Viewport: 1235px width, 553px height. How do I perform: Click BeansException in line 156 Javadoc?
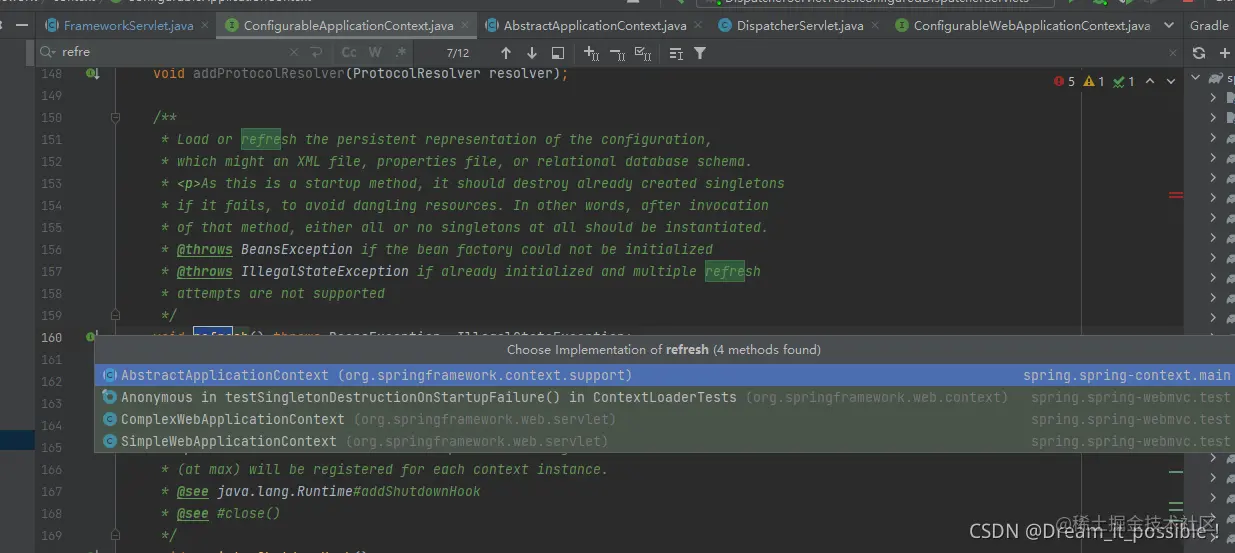pos(297,250)
